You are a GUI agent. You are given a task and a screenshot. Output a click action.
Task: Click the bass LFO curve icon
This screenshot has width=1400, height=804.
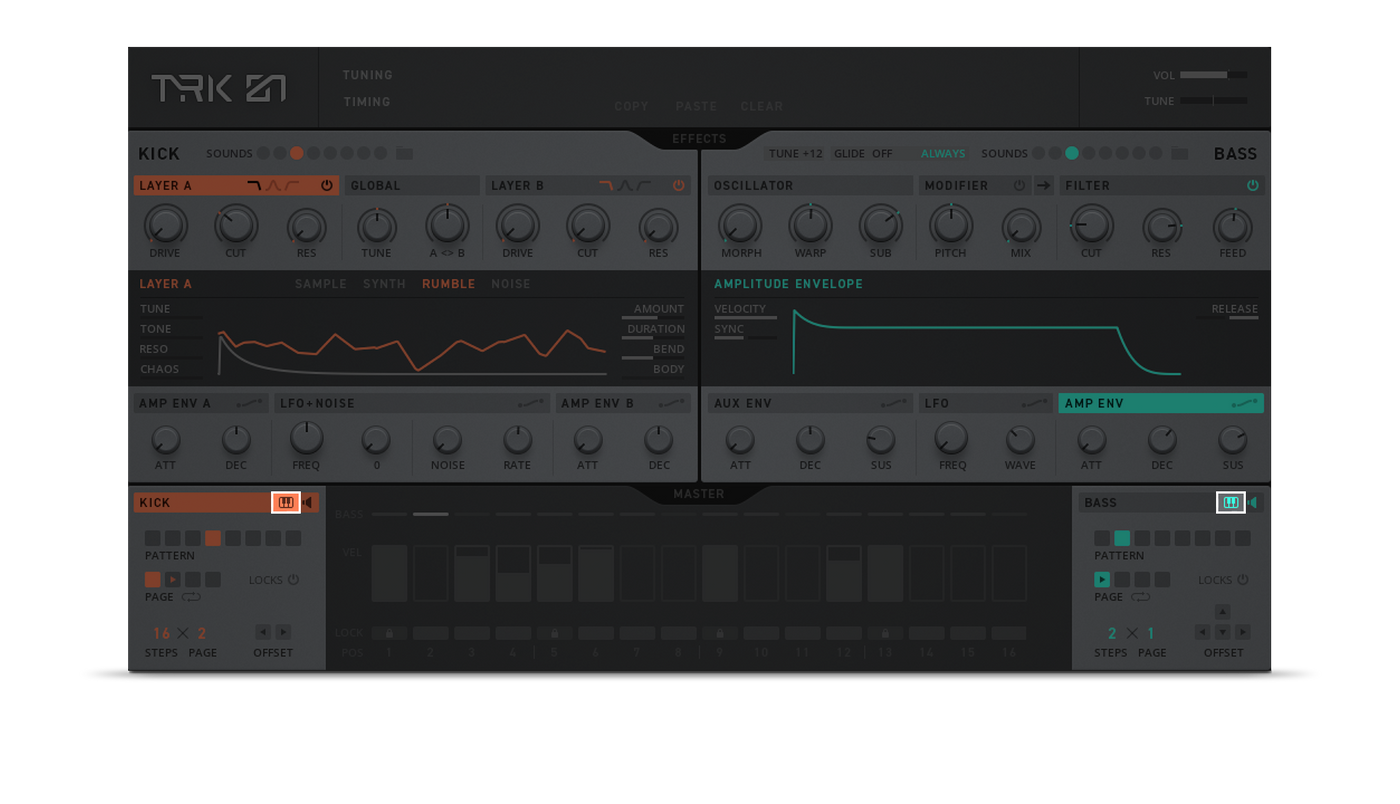(x=1035, y=404)
